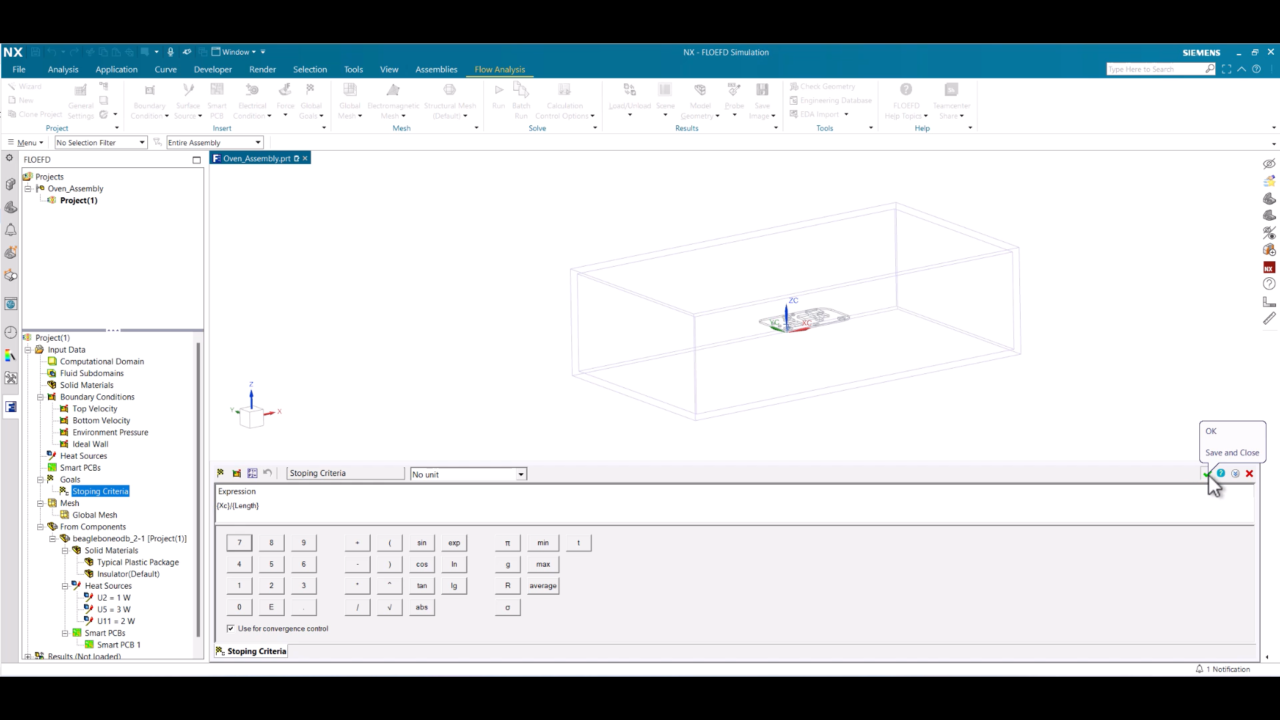This screenshot has height=720, width=1280.
Task: Click the NX red icon in right sidebar
Action: 1269,268
